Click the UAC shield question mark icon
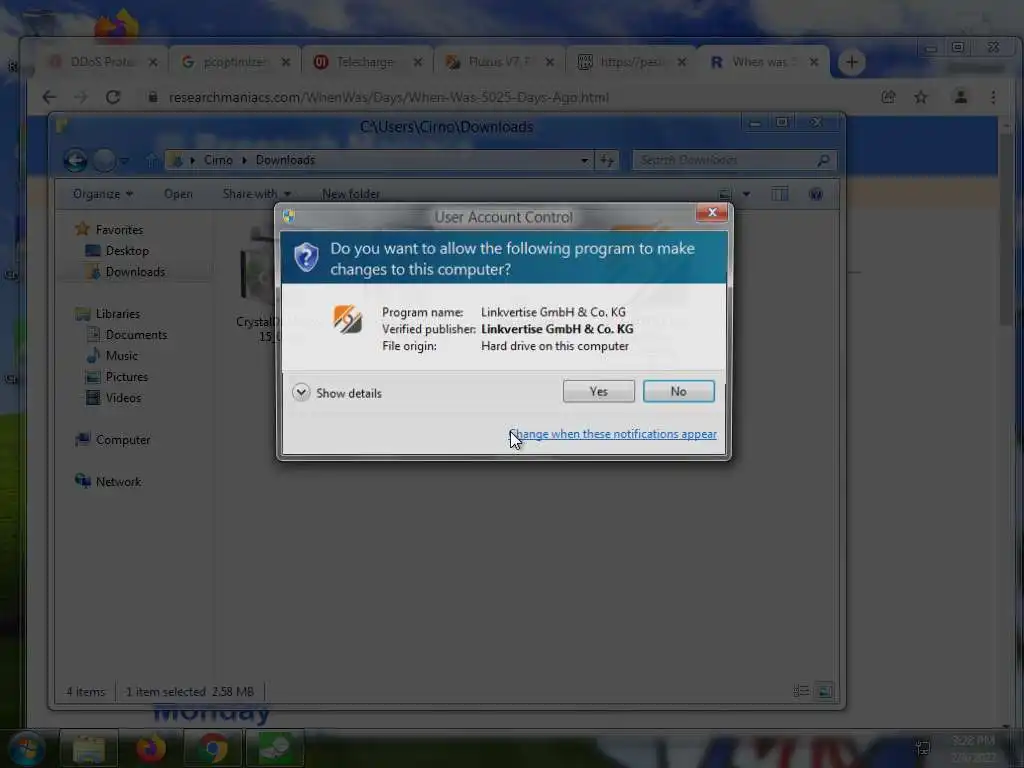This screenshot has width=1024, height=768. coord(306,257)
